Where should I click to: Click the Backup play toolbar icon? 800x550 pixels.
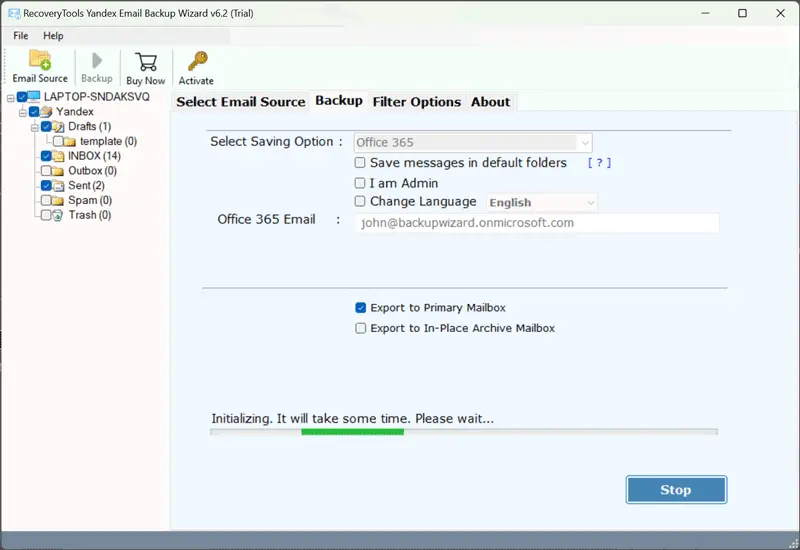[96, 61]
